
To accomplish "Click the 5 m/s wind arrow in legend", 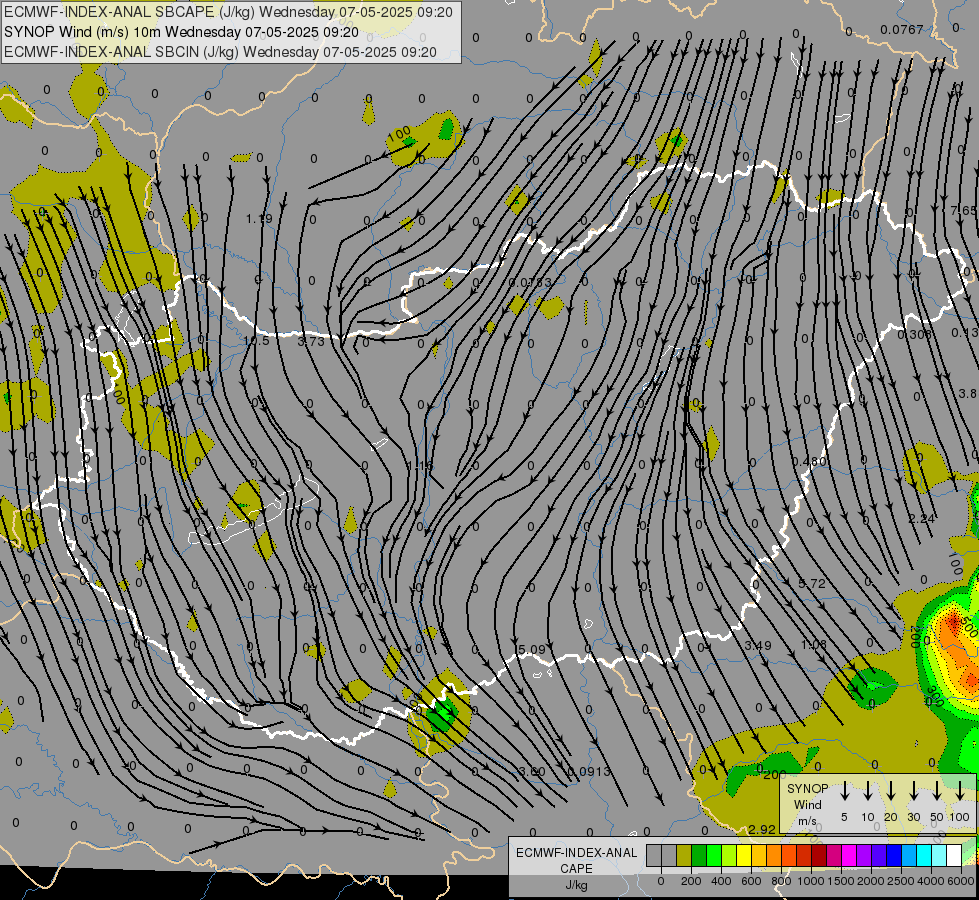I will click(x=845, y=791).
